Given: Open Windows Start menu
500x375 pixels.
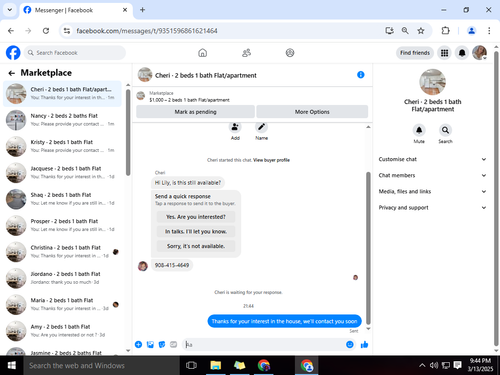Looking at the screenshot, I should (x=12, y=365).
